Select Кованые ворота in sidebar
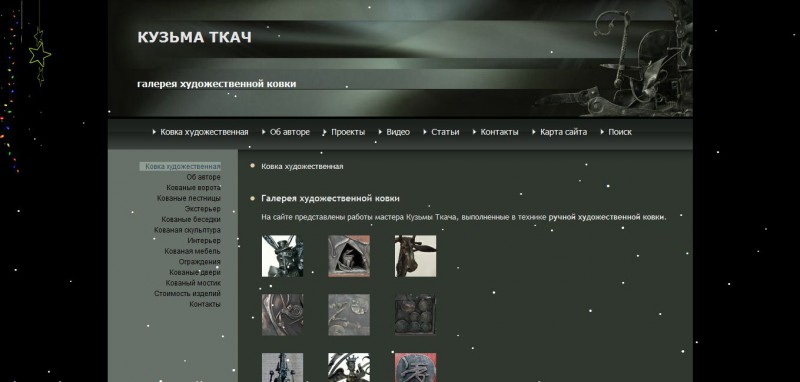This screenshot has height=382, width=800. (193, 188)
